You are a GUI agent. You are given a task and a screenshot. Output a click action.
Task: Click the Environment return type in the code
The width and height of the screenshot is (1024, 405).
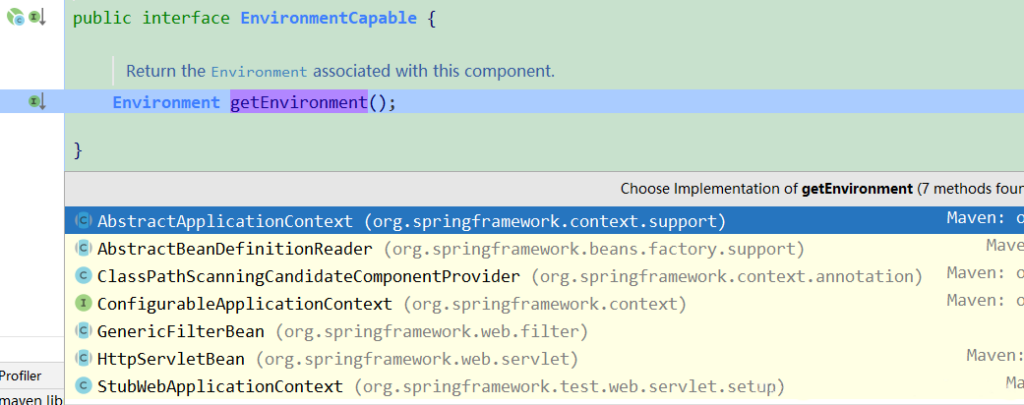coord(165,102)
